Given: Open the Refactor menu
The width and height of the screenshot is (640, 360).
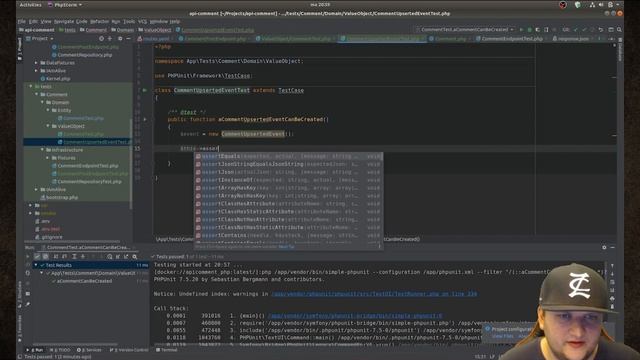Looking at the screenshot, I should (x=100, y=21).
